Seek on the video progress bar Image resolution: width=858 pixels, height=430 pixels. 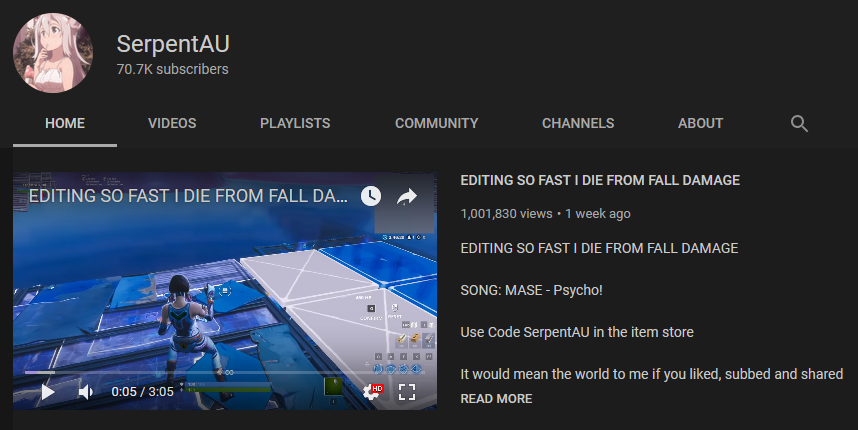(x=225, y=373)
